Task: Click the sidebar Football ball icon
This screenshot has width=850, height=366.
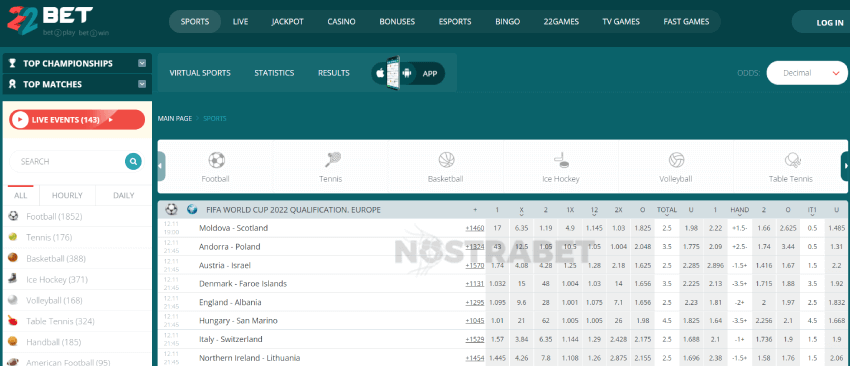Action: click(x=14, y=216)
